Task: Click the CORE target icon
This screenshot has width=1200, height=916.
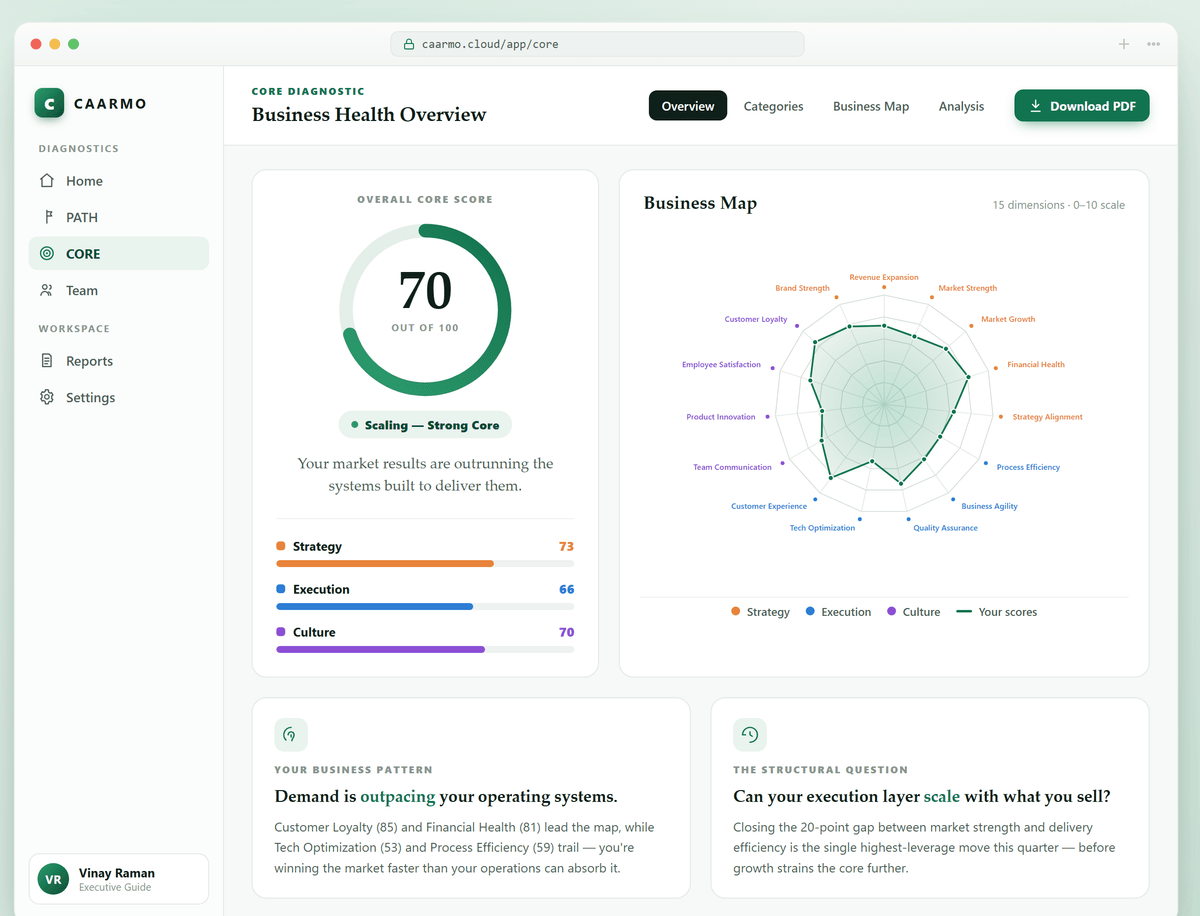Action: (x=47, y=254)
